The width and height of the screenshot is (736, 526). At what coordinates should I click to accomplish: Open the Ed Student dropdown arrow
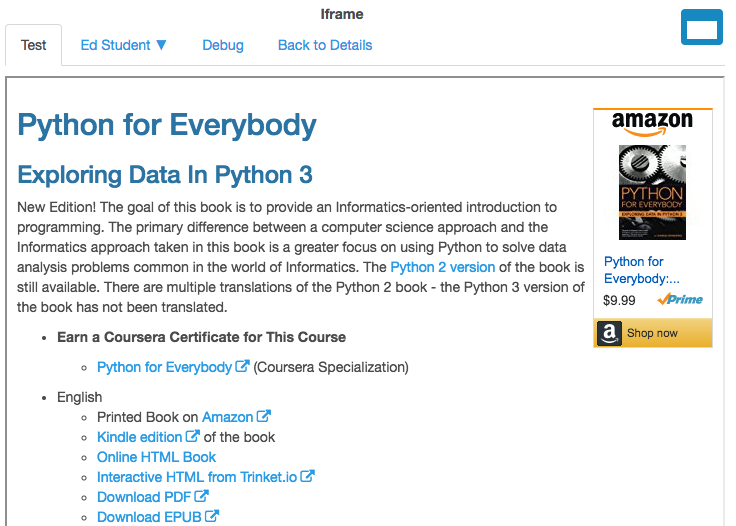pyautogui.click(x=161, y=45)
